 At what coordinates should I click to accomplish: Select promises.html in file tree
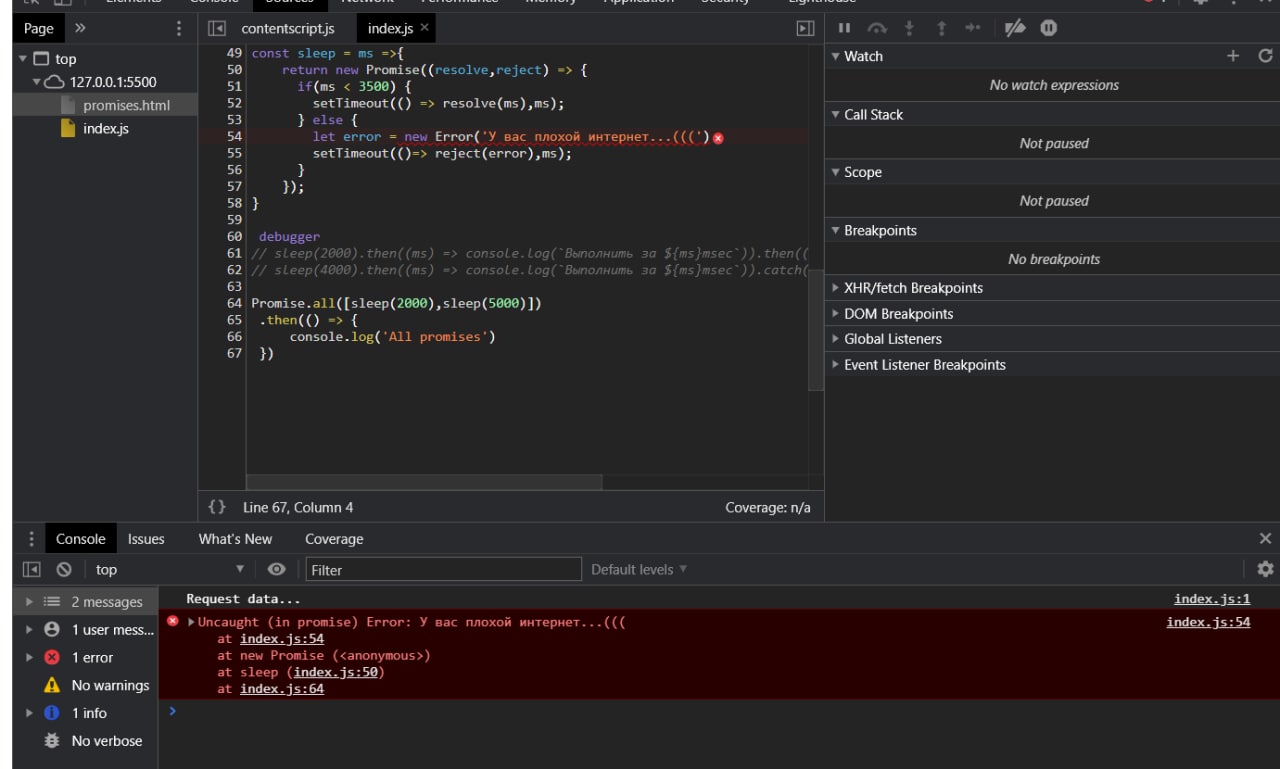tap(126, 105)
